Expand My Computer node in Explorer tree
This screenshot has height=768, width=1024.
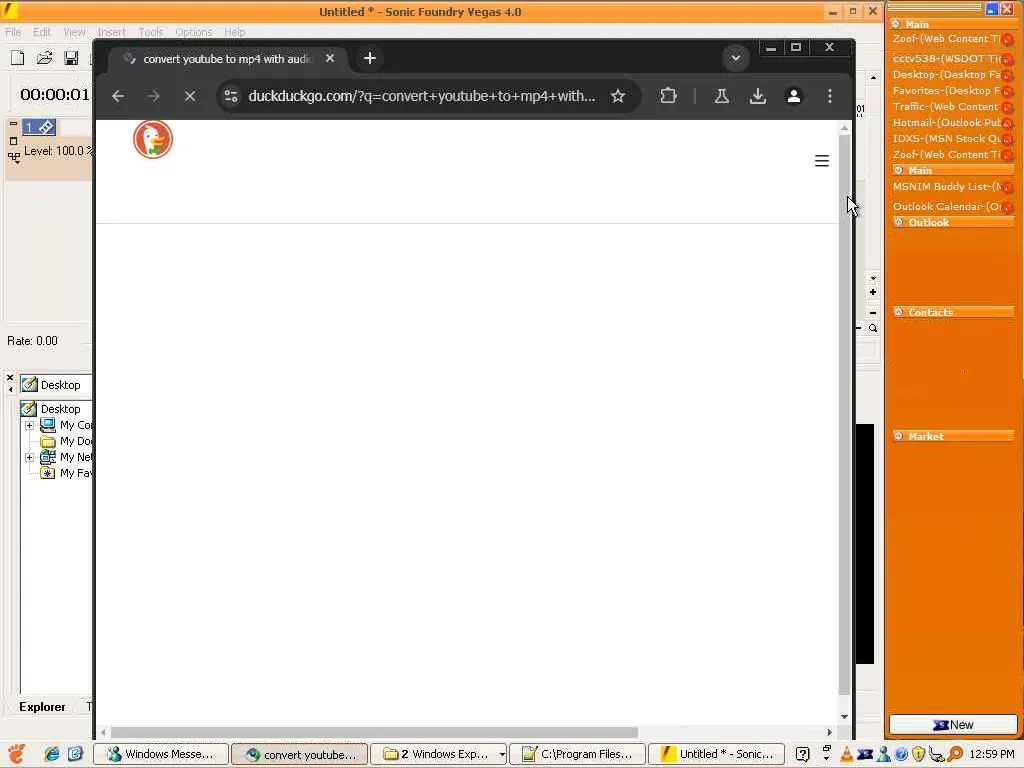coord(29,425)
